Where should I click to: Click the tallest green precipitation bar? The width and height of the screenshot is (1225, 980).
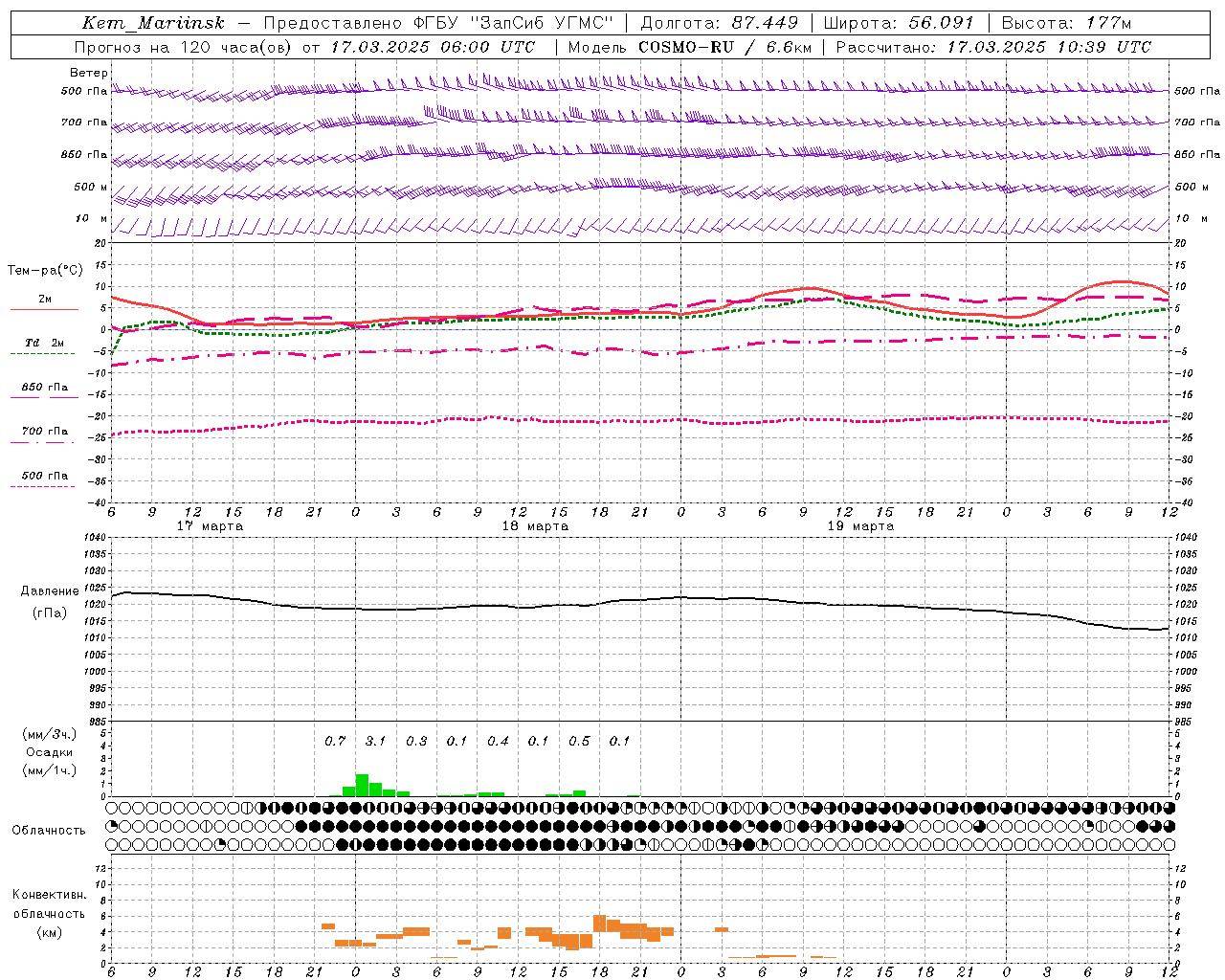click(x=362, y=786)
